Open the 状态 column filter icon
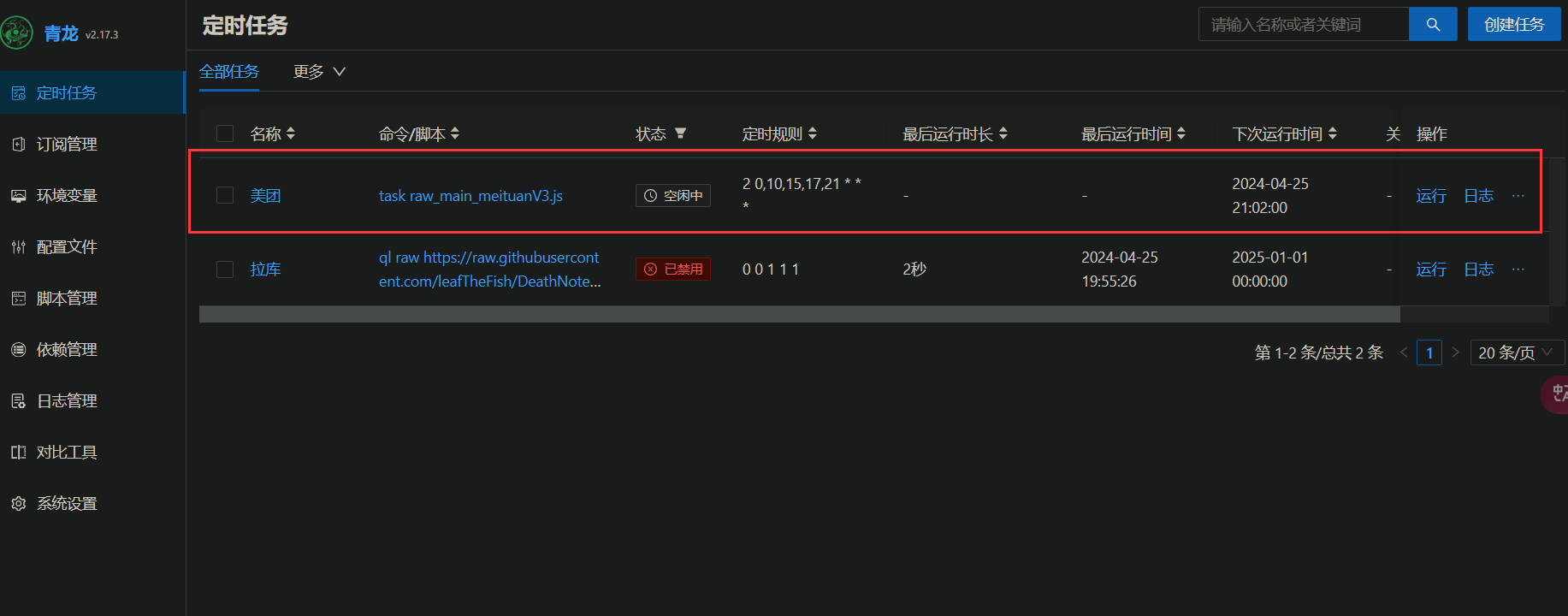 (681, 133)
